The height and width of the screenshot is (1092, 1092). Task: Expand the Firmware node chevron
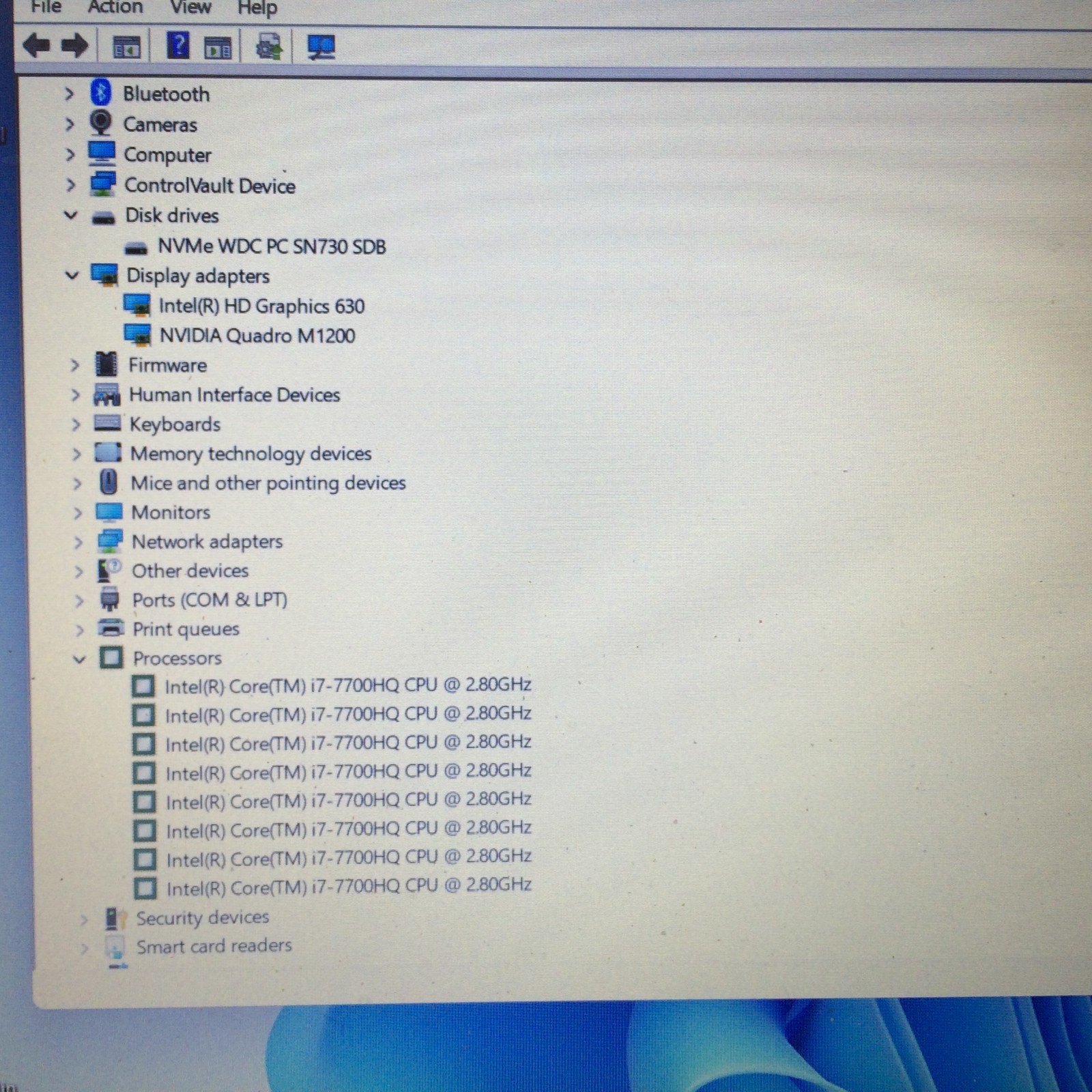click(75, 365)
